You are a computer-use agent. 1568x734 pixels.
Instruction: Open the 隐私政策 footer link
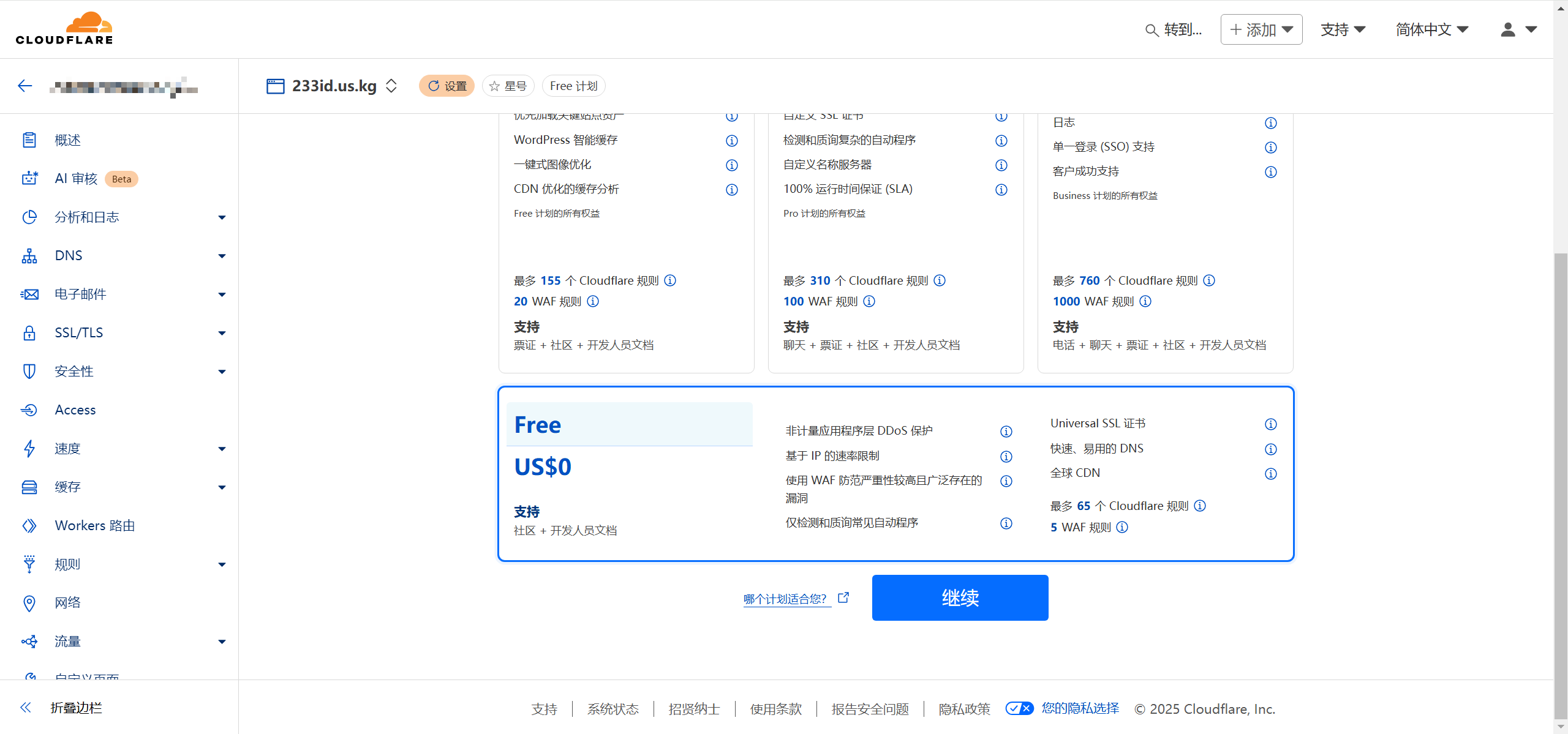click(964, 709)
